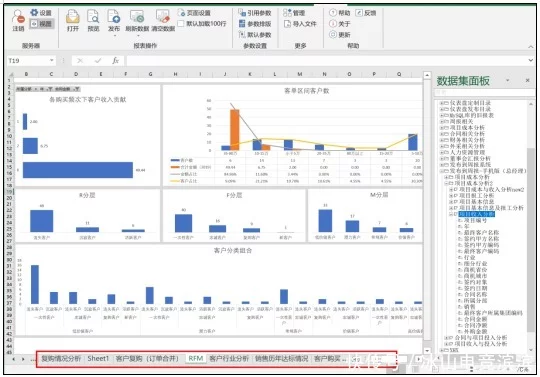Viewport: 540px width, 377px height.
Task: Enable 默认加载100行 checkbox
Action: 181,23
